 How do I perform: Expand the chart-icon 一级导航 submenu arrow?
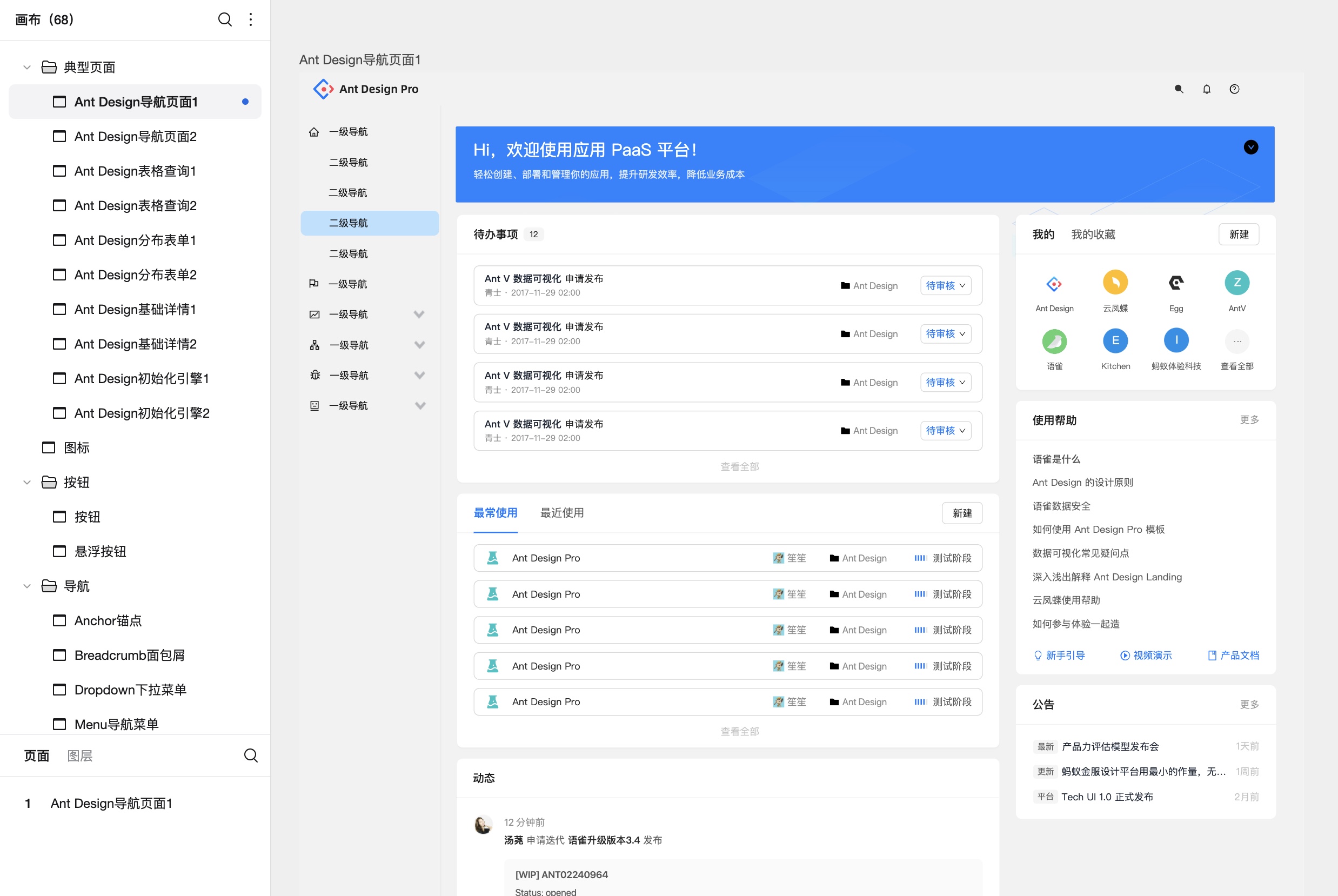[419, 315]
